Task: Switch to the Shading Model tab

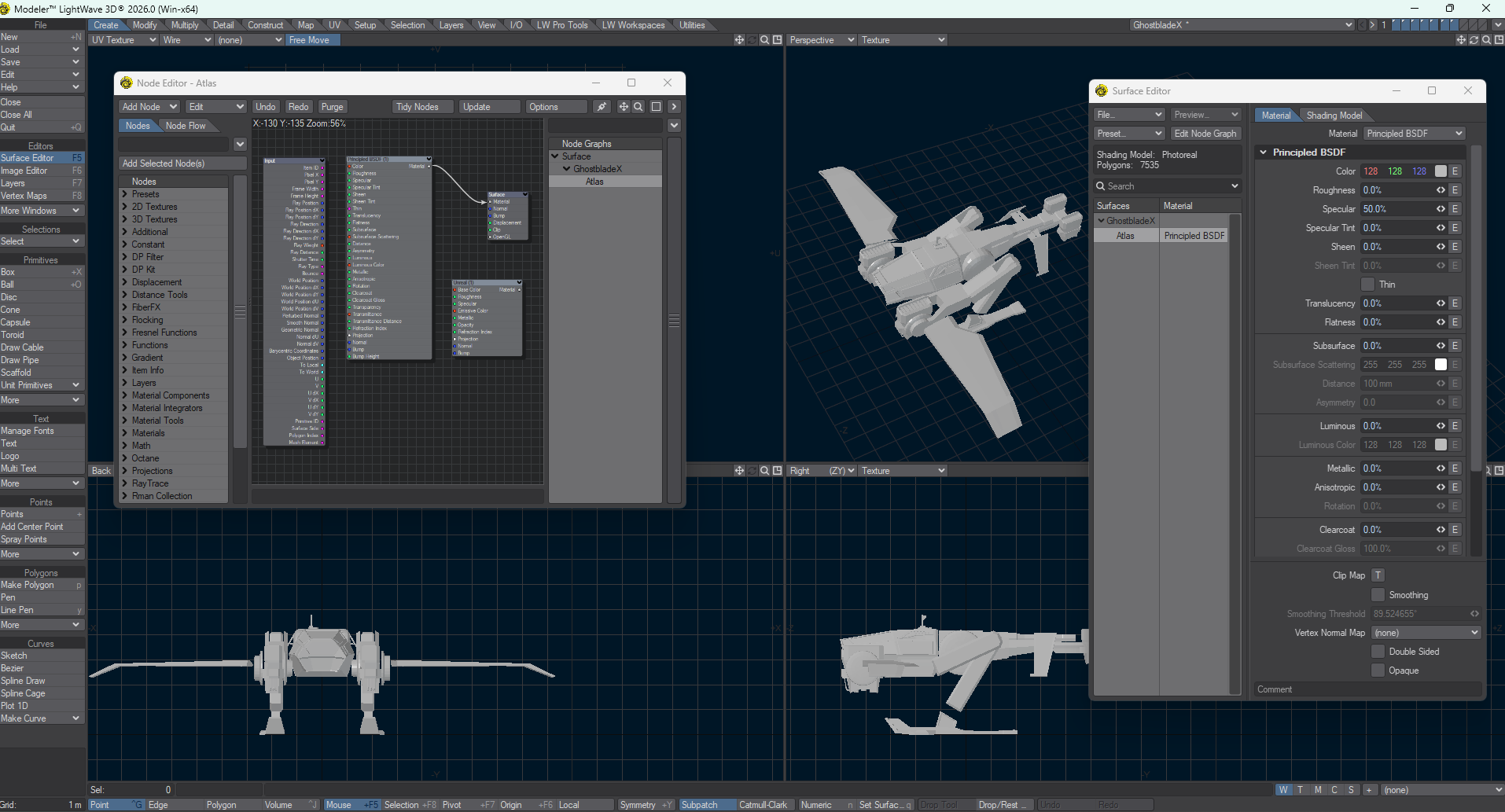Action: [x=1334, y=116]
